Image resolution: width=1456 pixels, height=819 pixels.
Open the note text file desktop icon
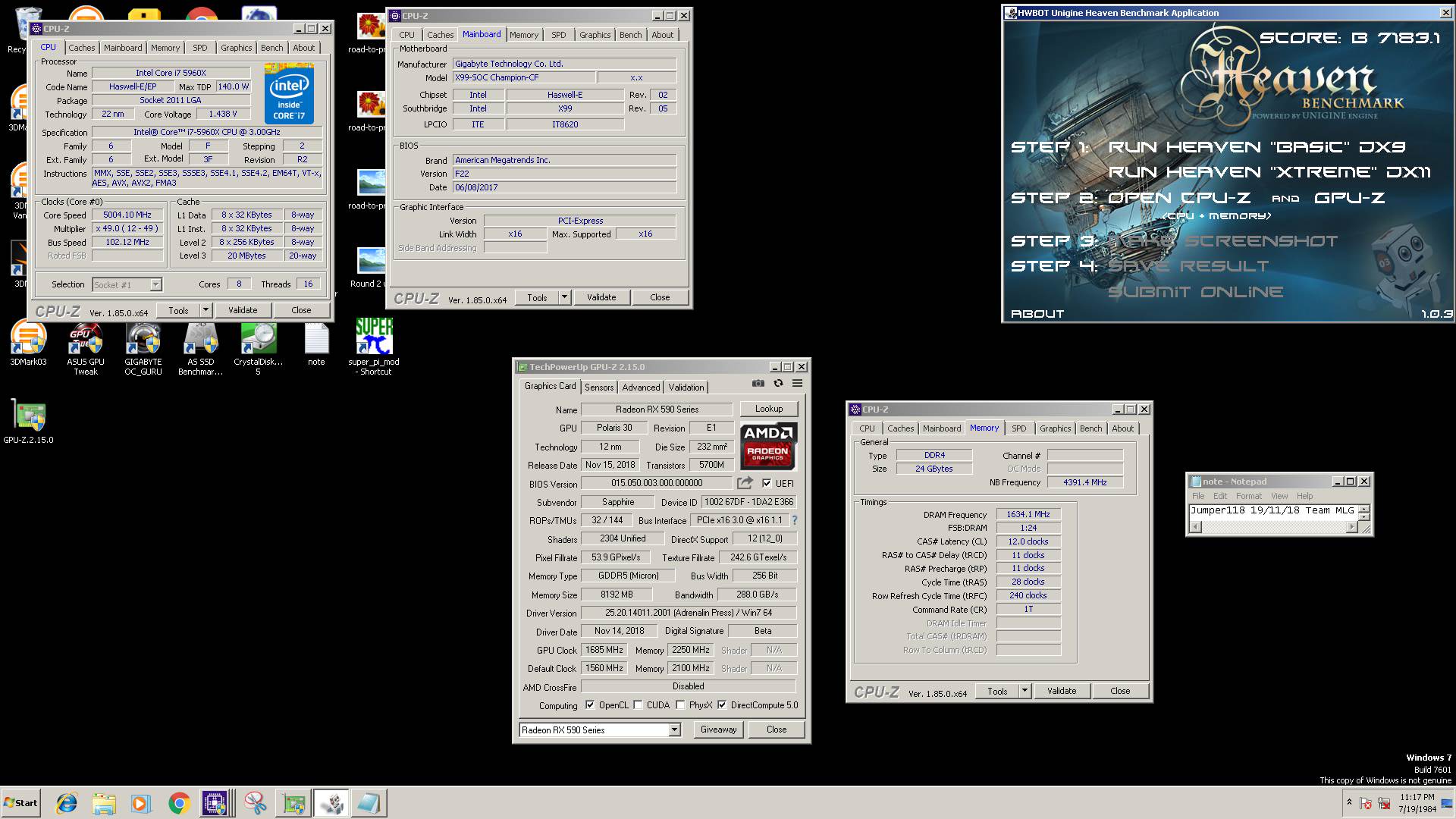tap(316, 344)
